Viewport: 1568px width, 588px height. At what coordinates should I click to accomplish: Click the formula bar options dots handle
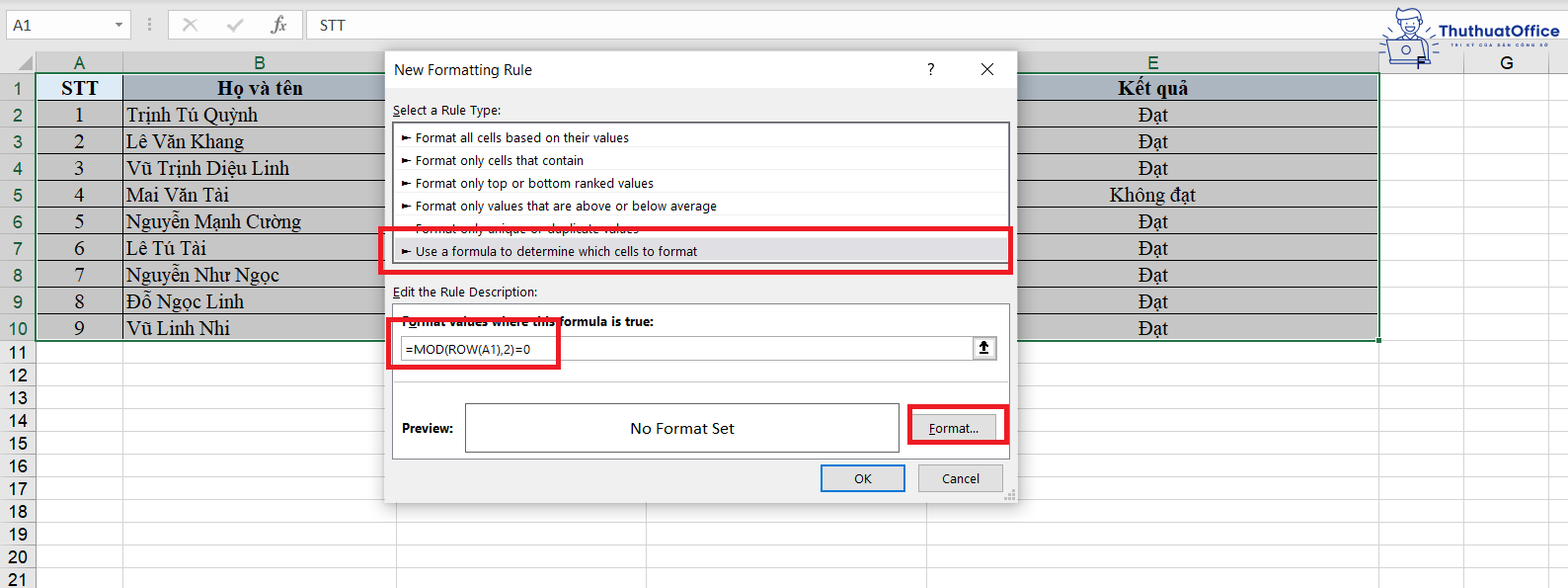[150, 25]
